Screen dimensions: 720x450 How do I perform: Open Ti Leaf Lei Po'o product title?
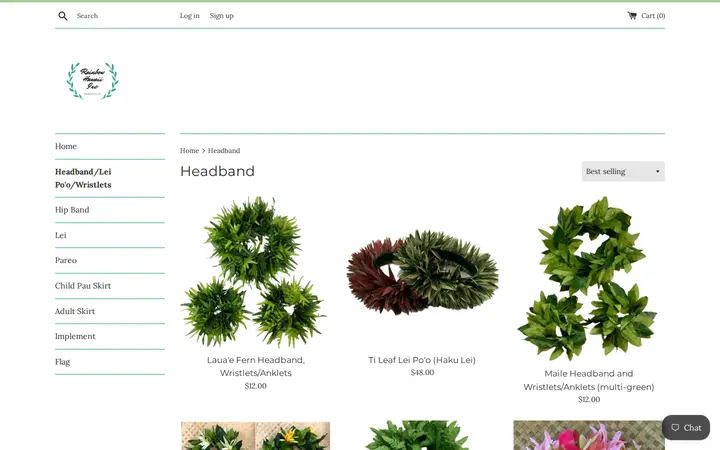coord(422,360)
